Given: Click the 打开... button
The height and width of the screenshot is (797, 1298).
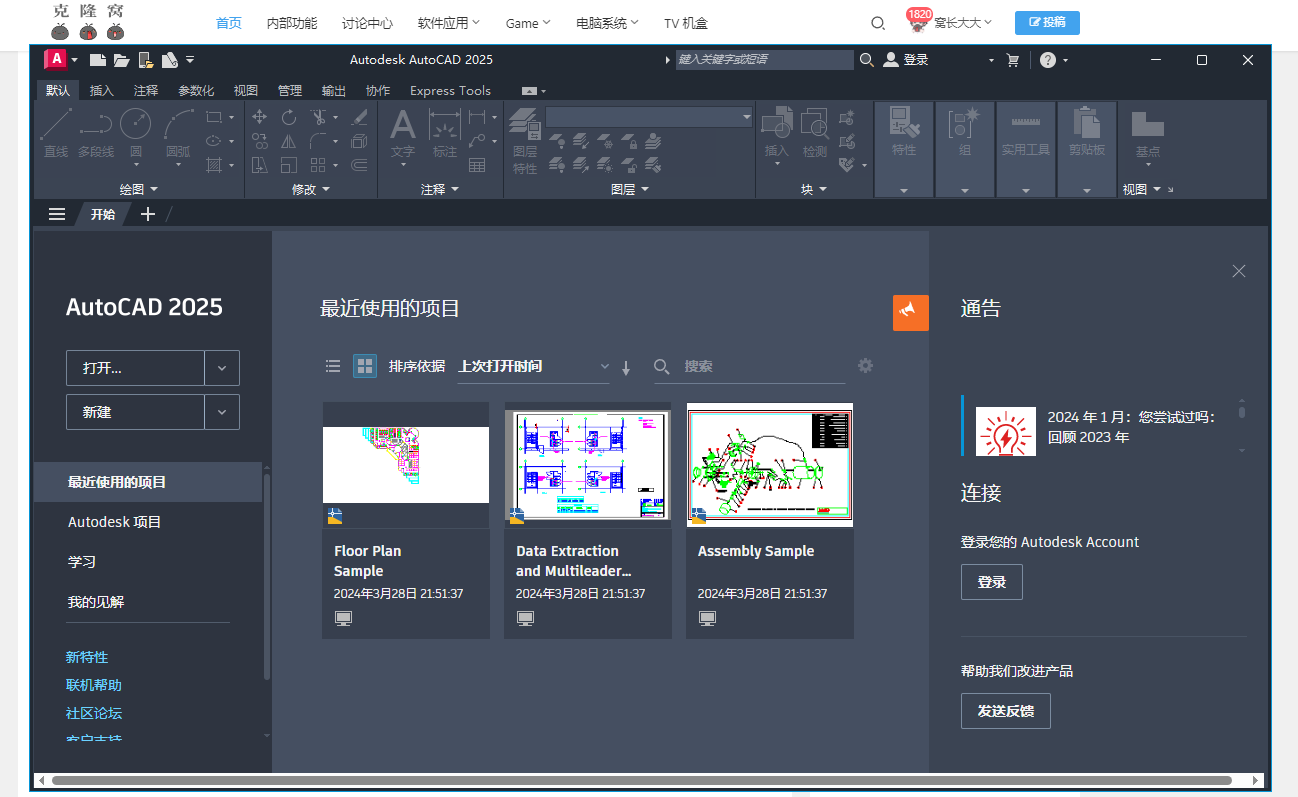Looking at the screenshot, I should (x=135, y=368).
